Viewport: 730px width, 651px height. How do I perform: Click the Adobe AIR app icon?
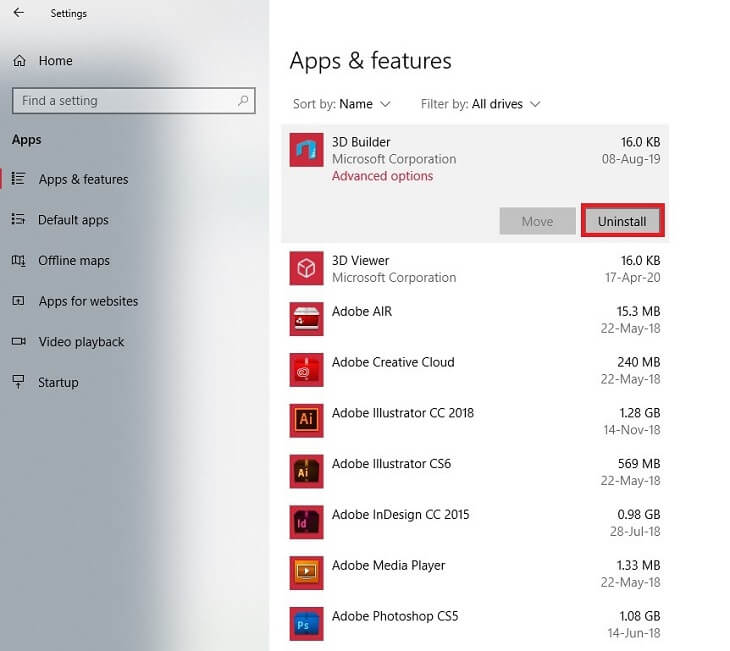click(305, 319)
